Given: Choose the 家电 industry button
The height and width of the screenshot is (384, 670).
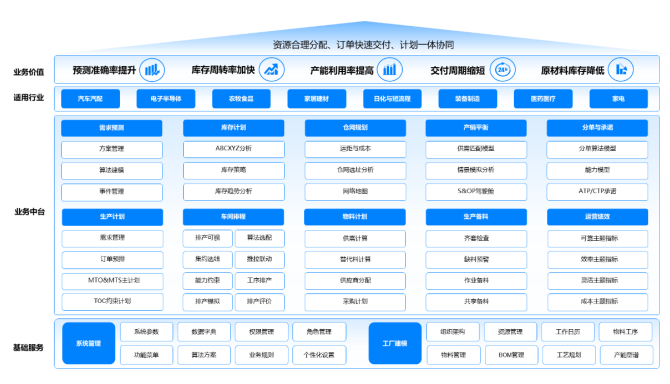Looking at the screenshot, I should [x=618, y=99].
